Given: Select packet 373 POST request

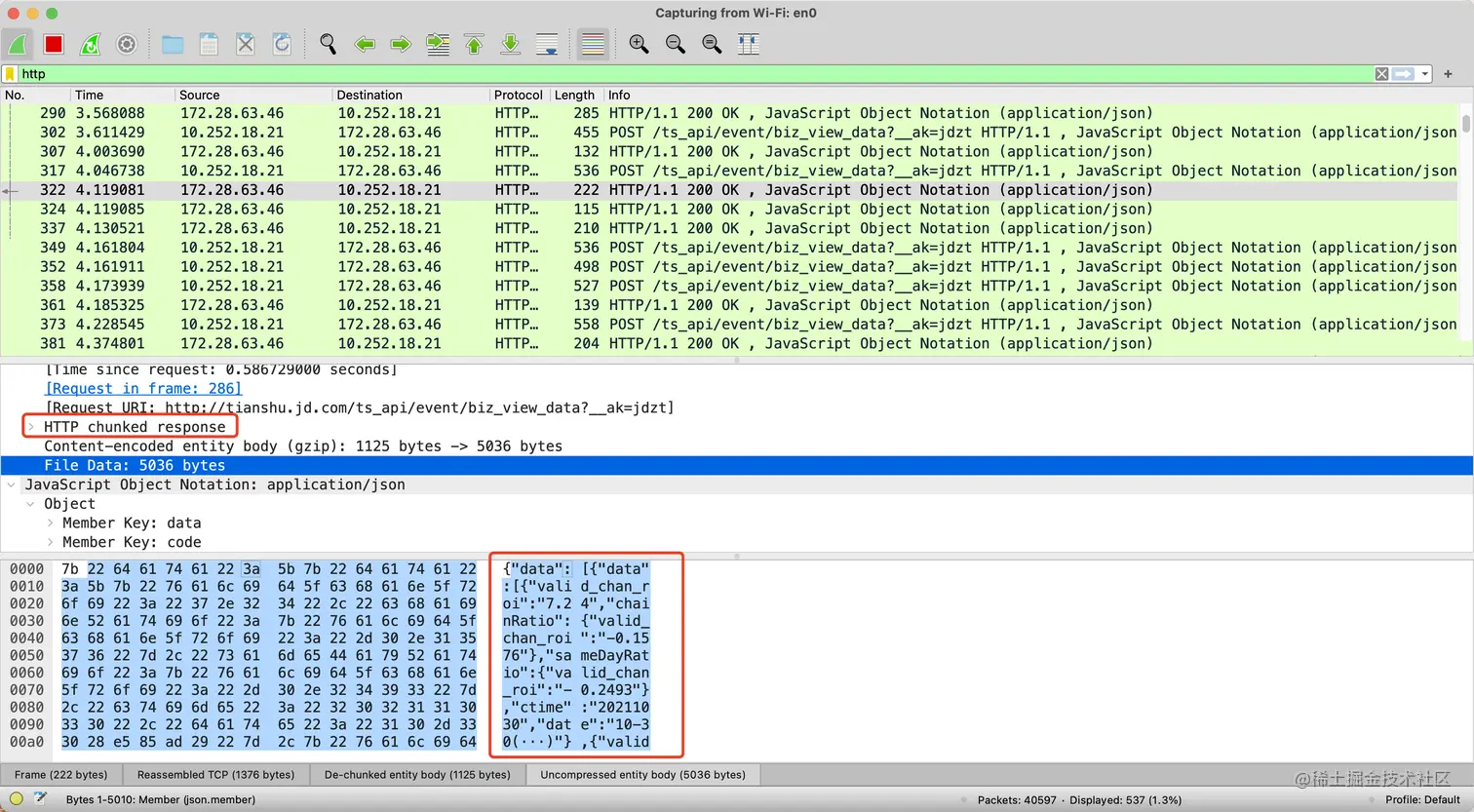Looking at the screenshot, I should (x=731, y=325).
